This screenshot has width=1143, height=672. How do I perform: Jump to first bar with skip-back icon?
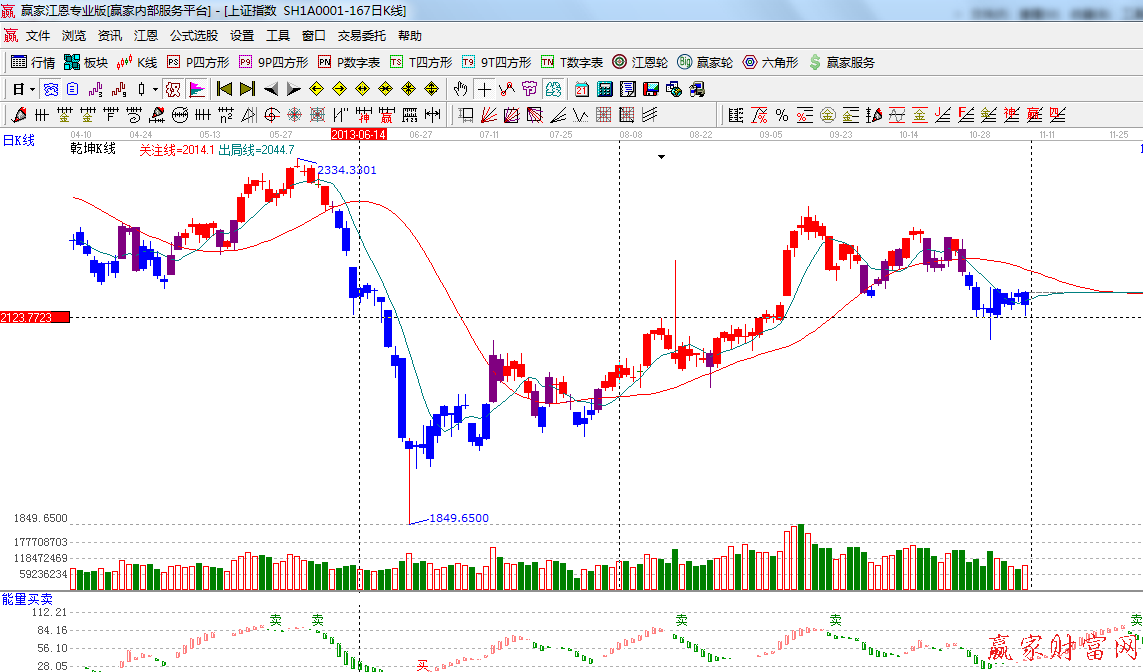(225, 89)
